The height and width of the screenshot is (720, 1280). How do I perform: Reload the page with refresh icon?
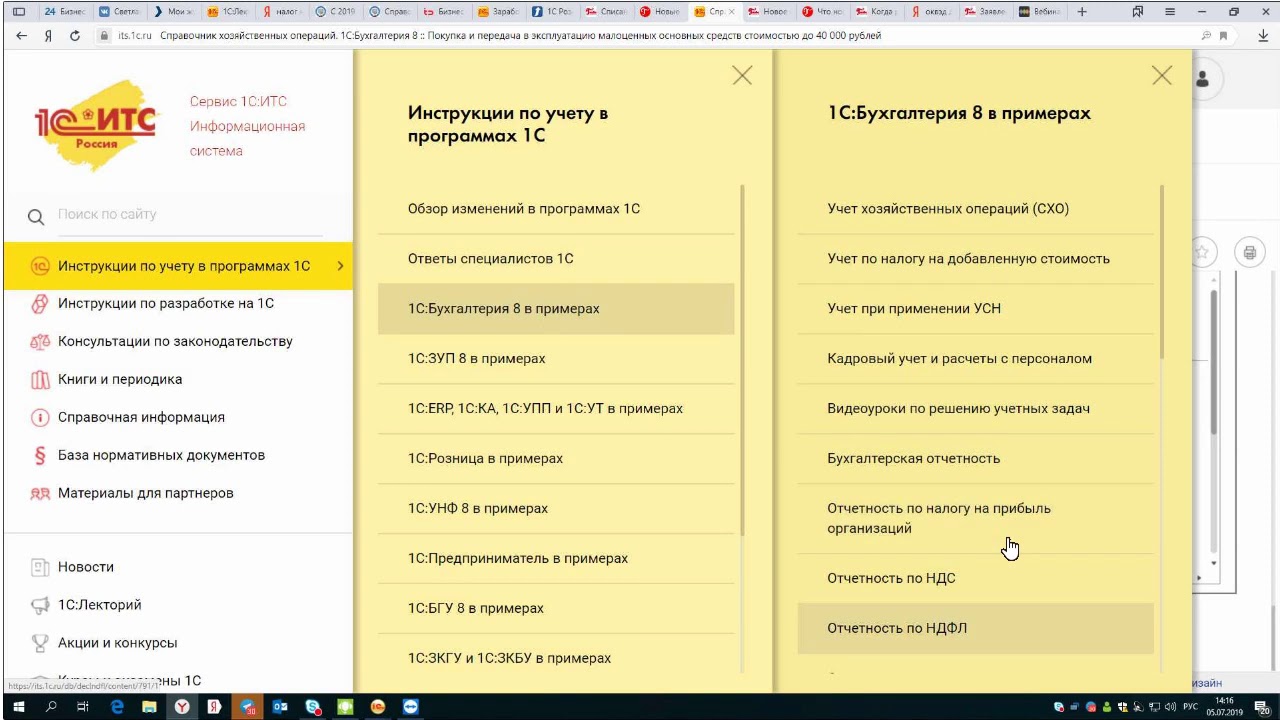tap(75, 35)
